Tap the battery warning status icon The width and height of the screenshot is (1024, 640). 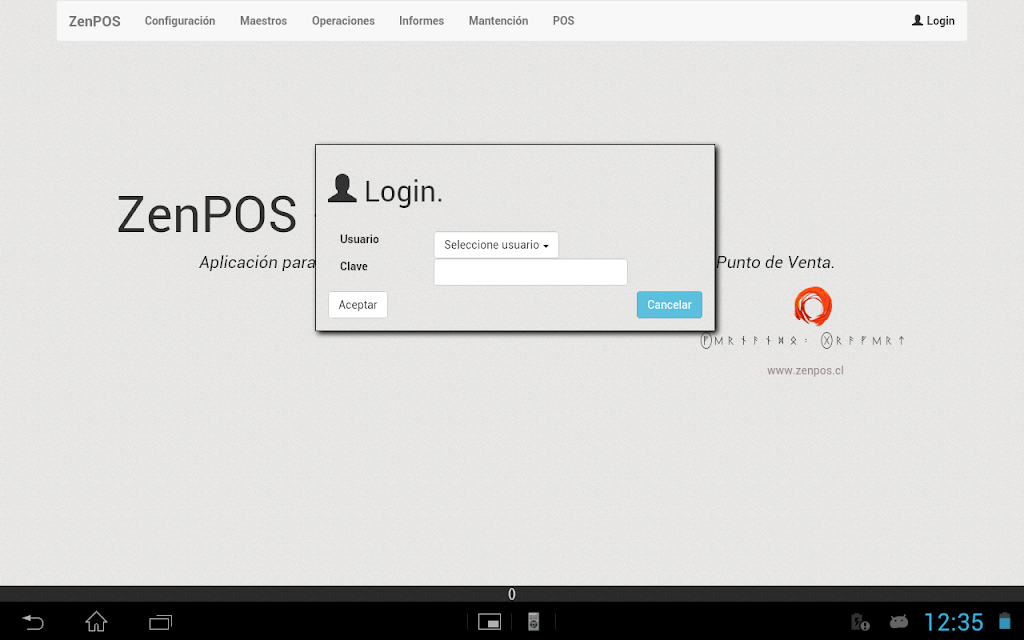(860, 622)
